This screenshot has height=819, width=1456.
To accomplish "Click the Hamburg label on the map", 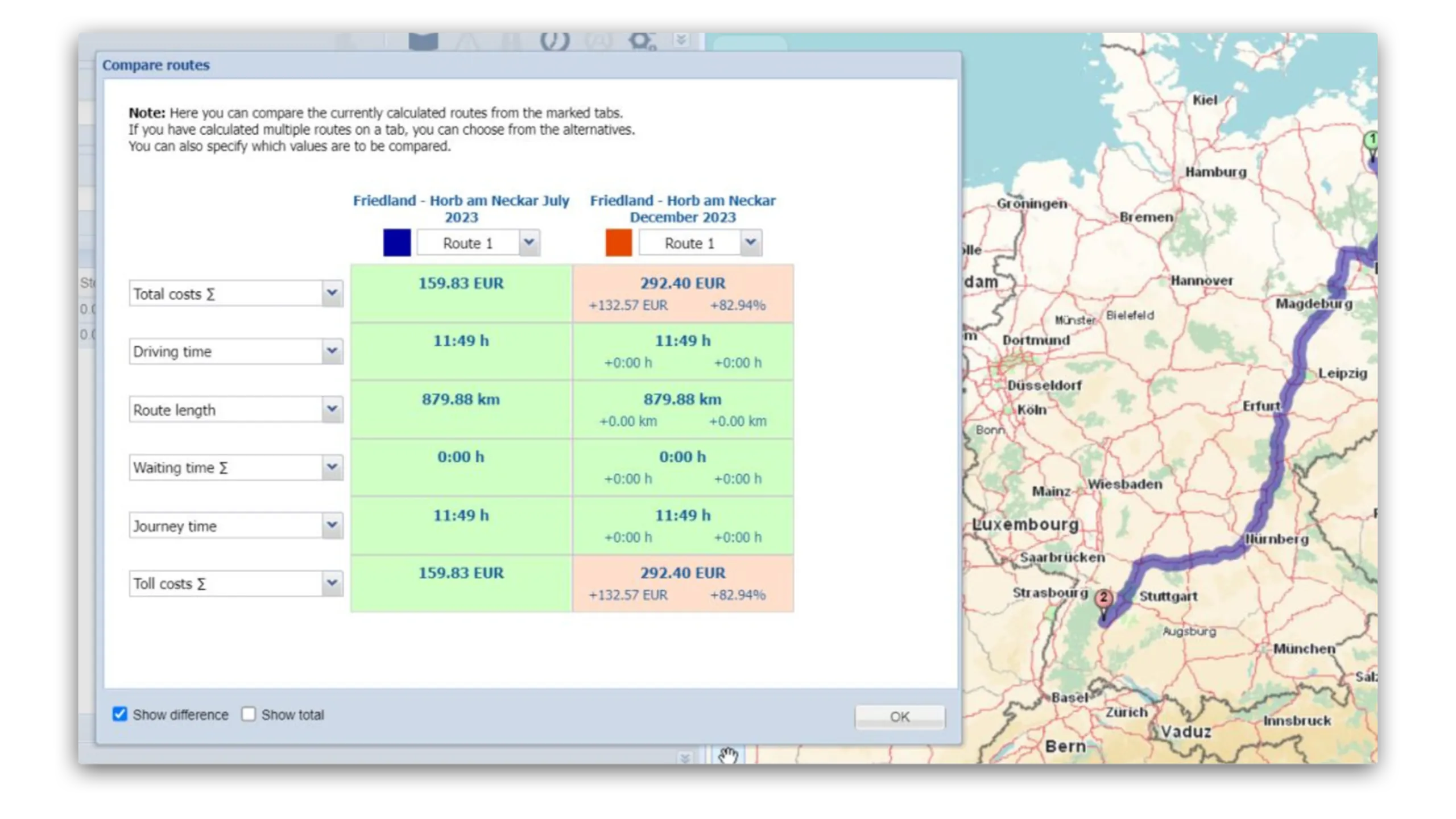I will [x=1216, y=172].
